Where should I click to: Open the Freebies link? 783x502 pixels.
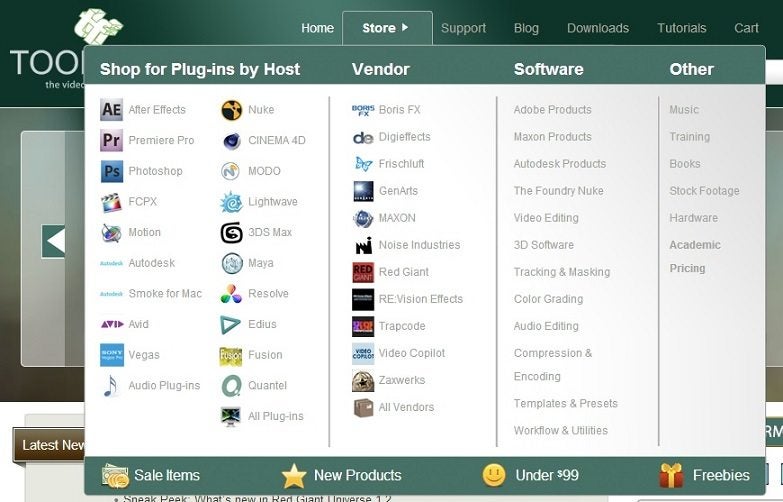click(x=705, y=476)
